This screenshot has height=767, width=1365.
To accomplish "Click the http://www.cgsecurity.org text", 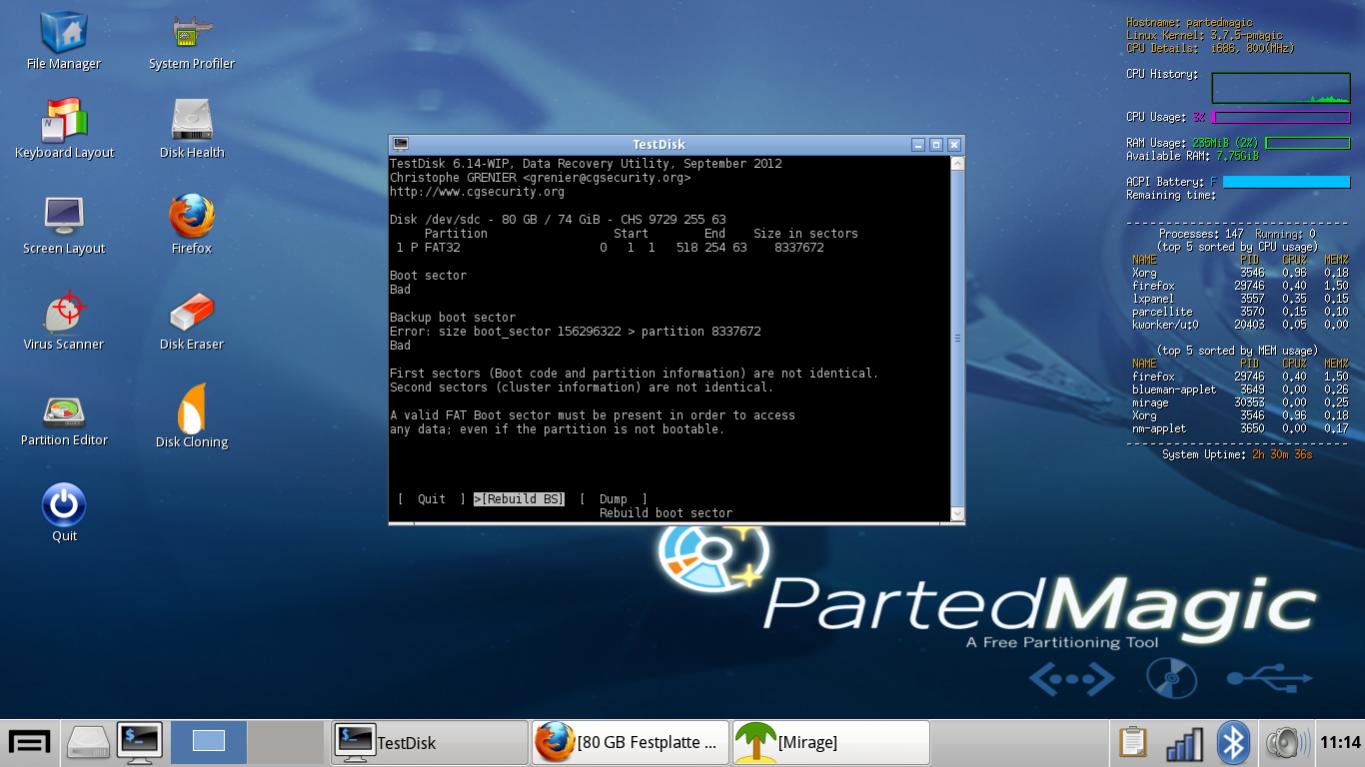I will tap(477, 191).
